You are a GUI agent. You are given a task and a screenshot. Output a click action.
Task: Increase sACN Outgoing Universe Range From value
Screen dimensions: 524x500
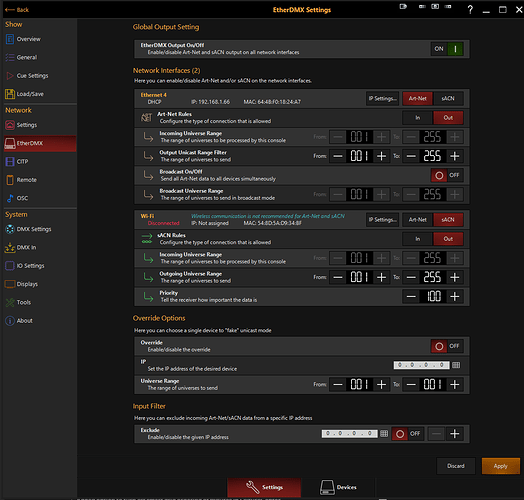point(381,277)
